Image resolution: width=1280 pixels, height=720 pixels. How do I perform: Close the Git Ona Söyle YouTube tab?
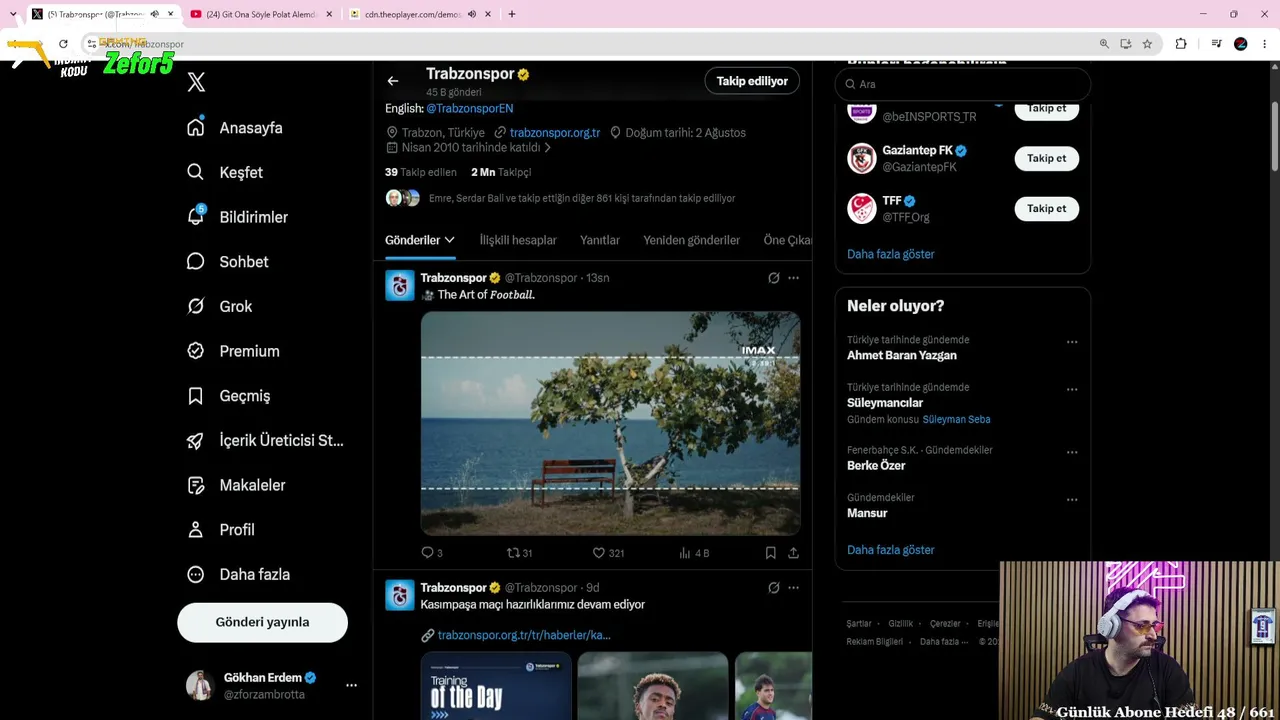coord(329,14)
